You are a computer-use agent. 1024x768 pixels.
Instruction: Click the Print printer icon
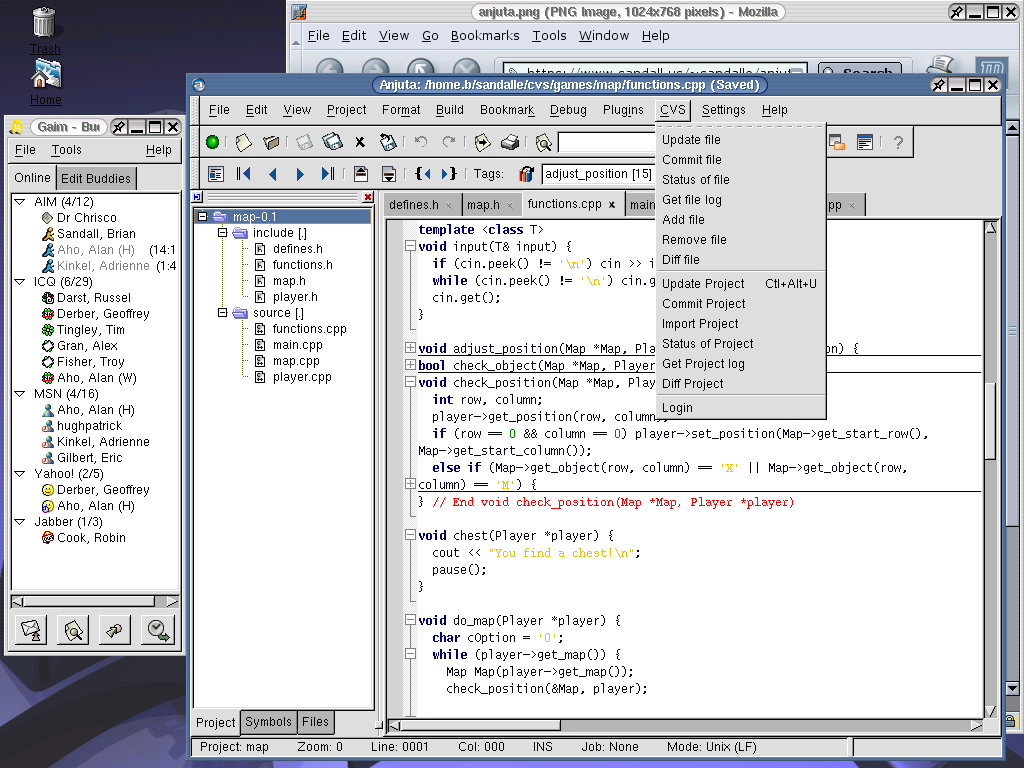(x=510, y=143)
